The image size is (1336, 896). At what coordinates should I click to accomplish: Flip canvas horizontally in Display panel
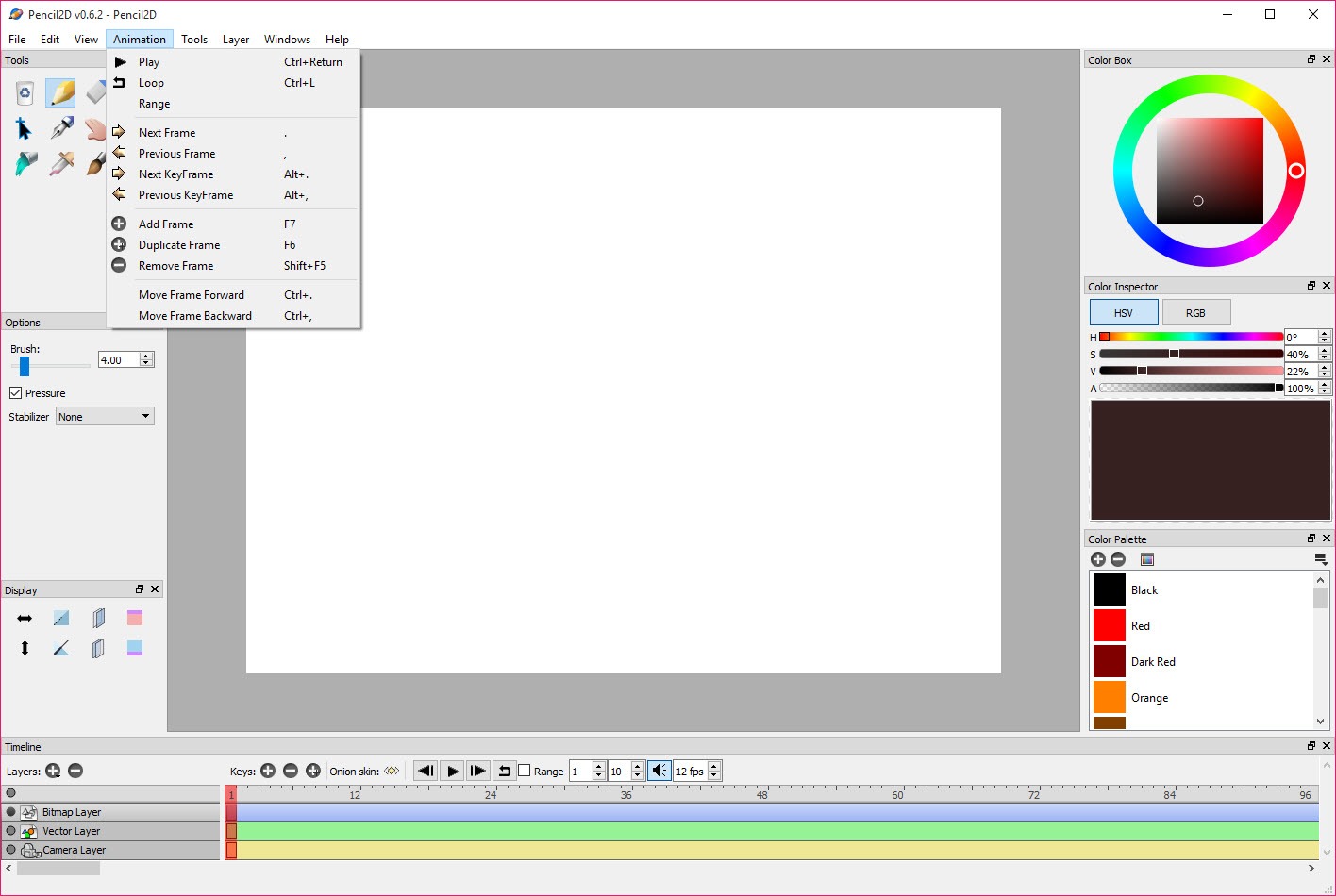point(25,619)
